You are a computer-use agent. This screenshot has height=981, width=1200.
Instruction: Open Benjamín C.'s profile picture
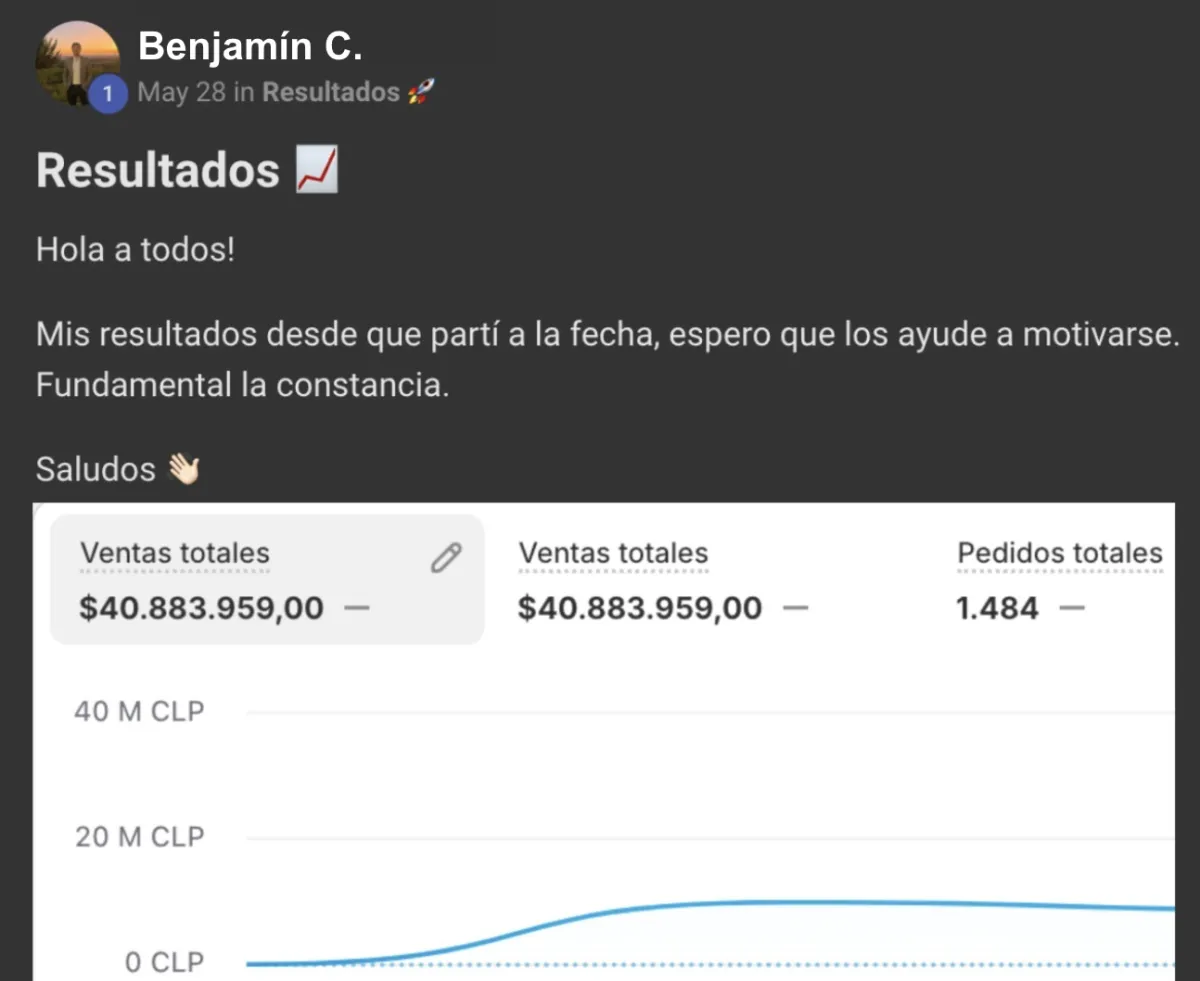click(x=78, y=64)
